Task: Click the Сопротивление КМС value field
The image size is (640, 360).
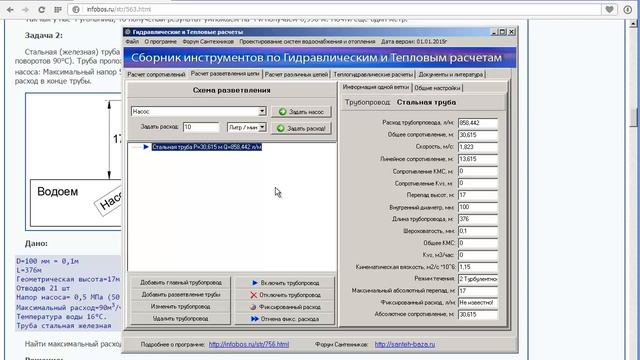Action: 478,171
